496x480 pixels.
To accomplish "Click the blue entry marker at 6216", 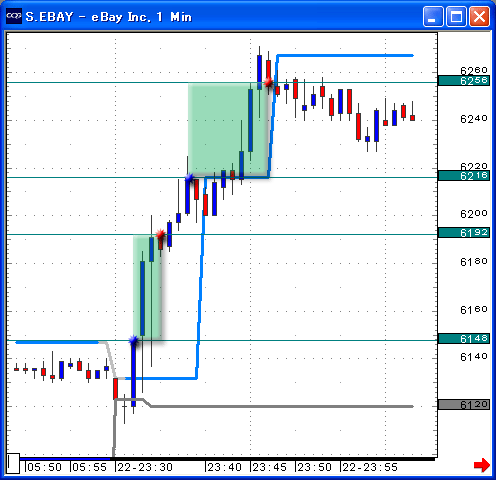I will [x=189, y=178].
